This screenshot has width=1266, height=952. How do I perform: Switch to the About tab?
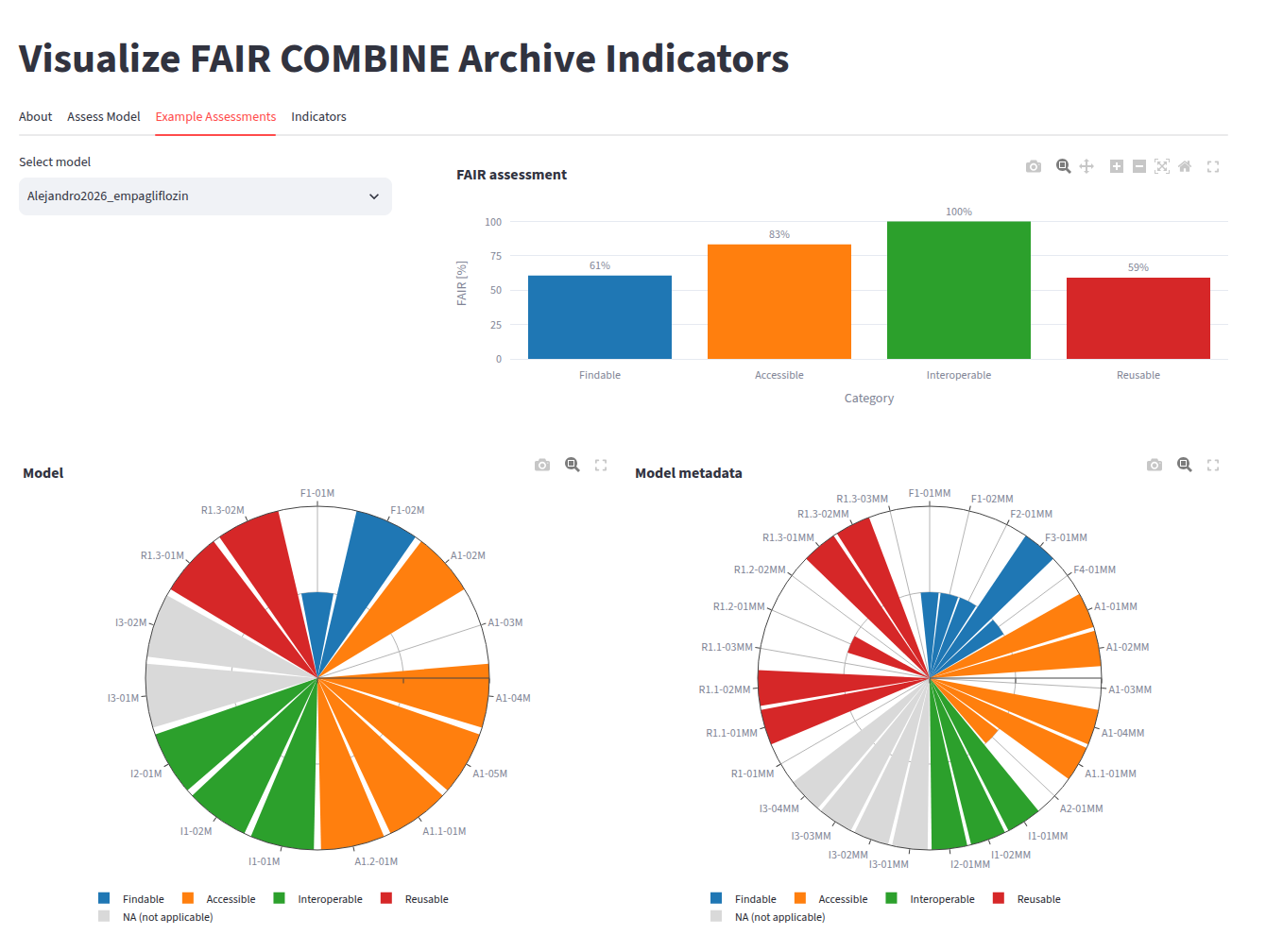(x=36, y=117)
